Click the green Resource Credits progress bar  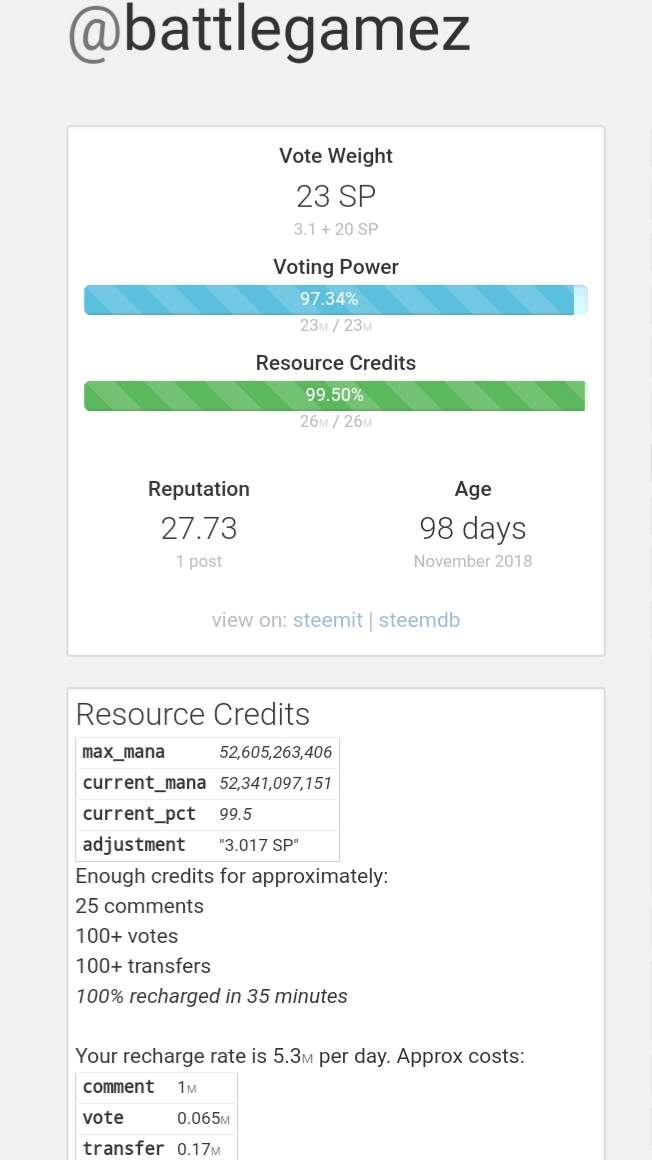335,395
